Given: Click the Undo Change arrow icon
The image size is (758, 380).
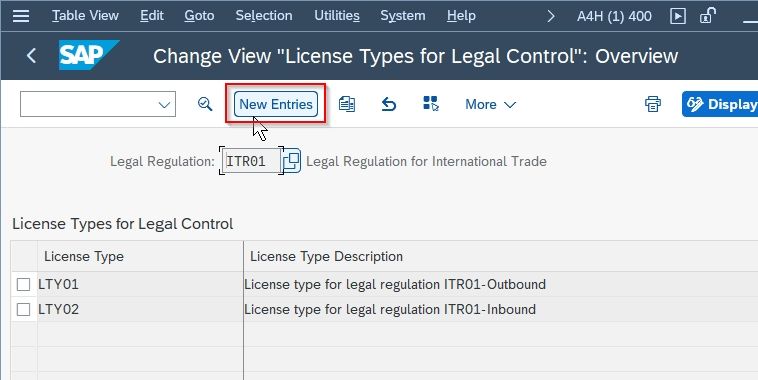Looking at the screenshot, I should (x=389, y=104).
